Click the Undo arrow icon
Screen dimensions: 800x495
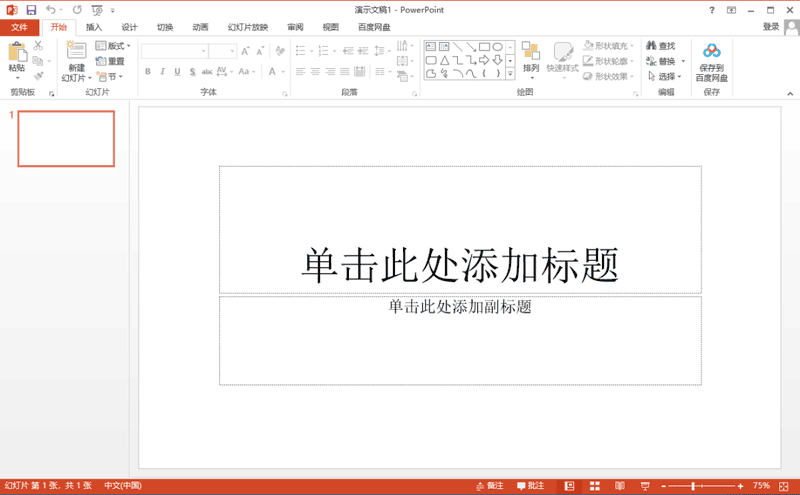point(51,10)
